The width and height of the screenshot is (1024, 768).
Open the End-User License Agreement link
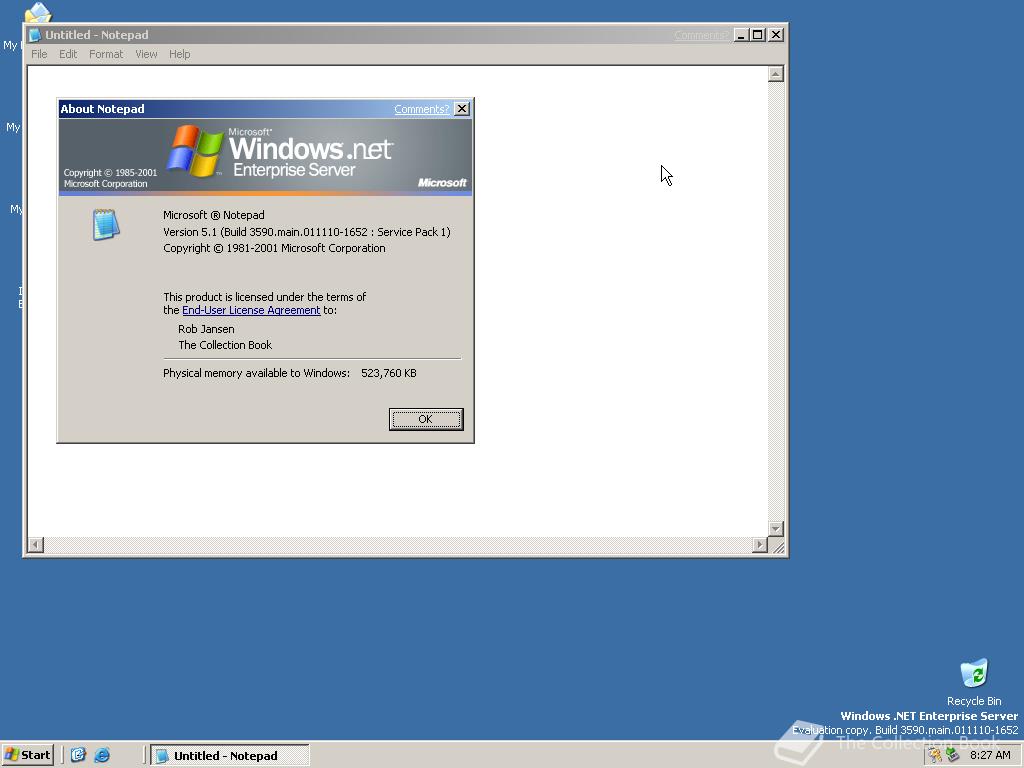(x=251, y=310)
